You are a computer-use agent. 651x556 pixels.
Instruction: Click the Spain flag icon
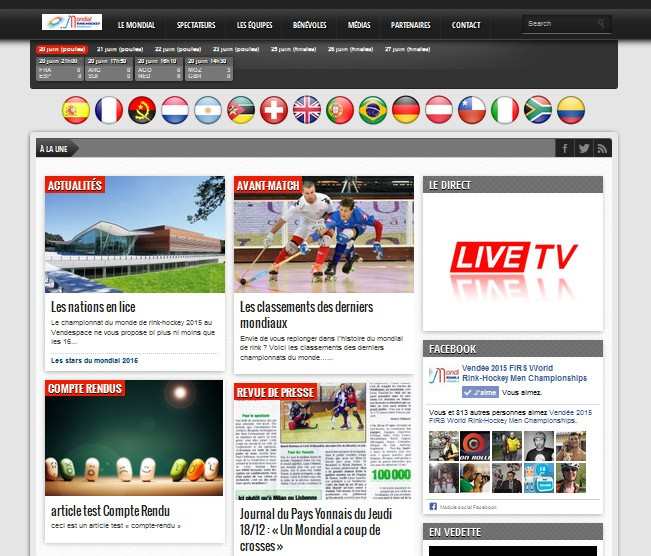pyautogui.click(x=76, y=110)
